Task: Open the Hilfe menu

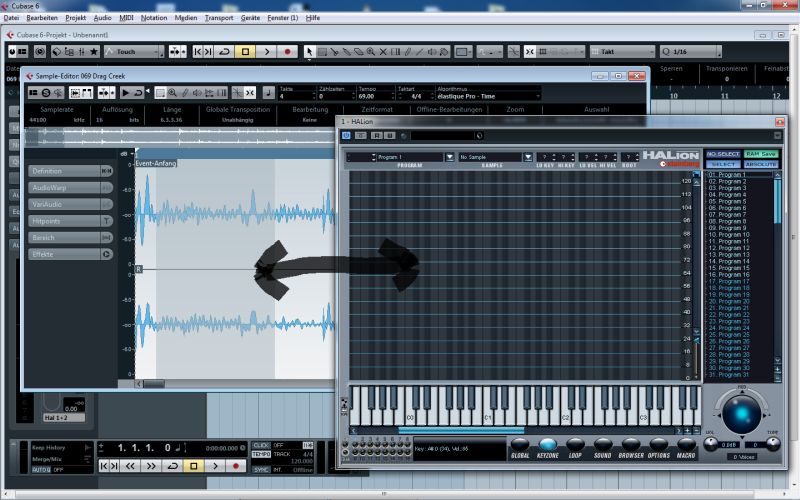Action: coord(313,18)
